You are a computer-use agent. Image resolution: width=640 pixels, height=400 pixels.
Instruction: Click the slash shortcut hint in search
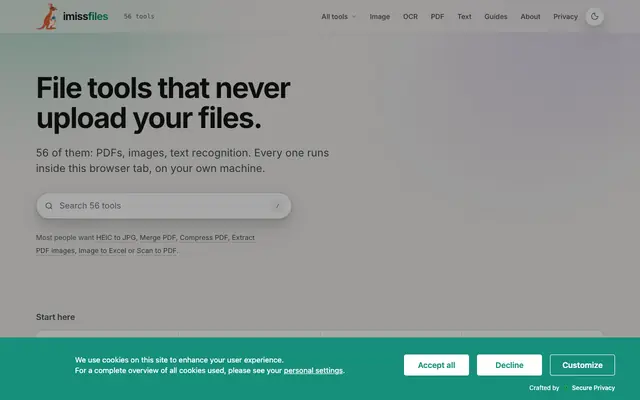(x=277, y=206)
